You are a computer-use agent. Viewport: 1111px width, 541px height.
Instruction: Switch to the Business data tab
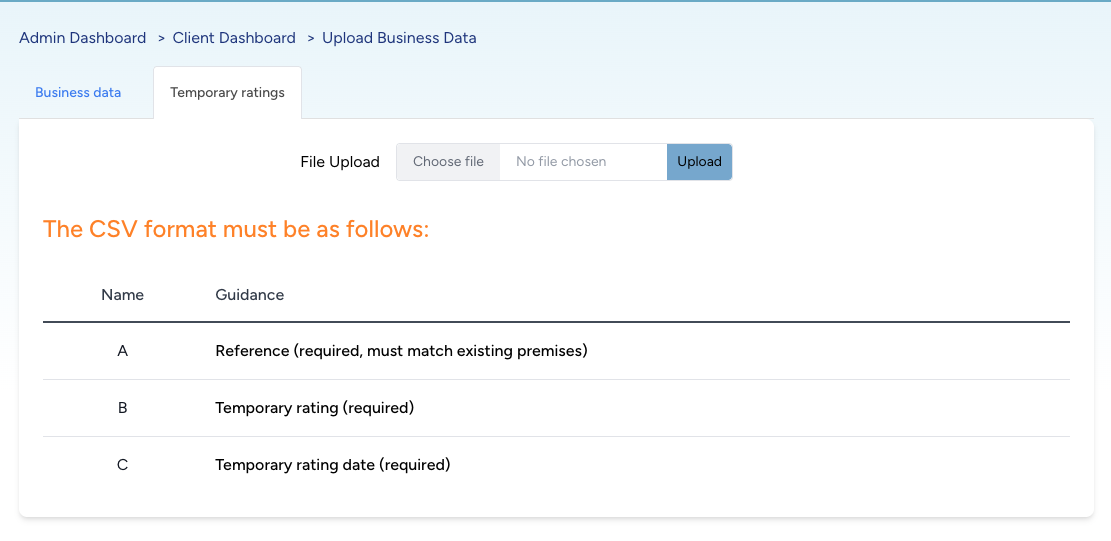coord(78,93)
